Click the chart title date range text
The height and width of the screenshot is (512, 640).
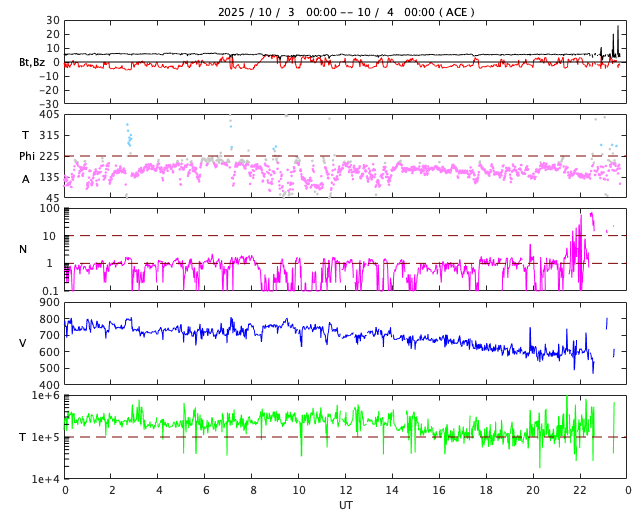click(x=346, y=12)
